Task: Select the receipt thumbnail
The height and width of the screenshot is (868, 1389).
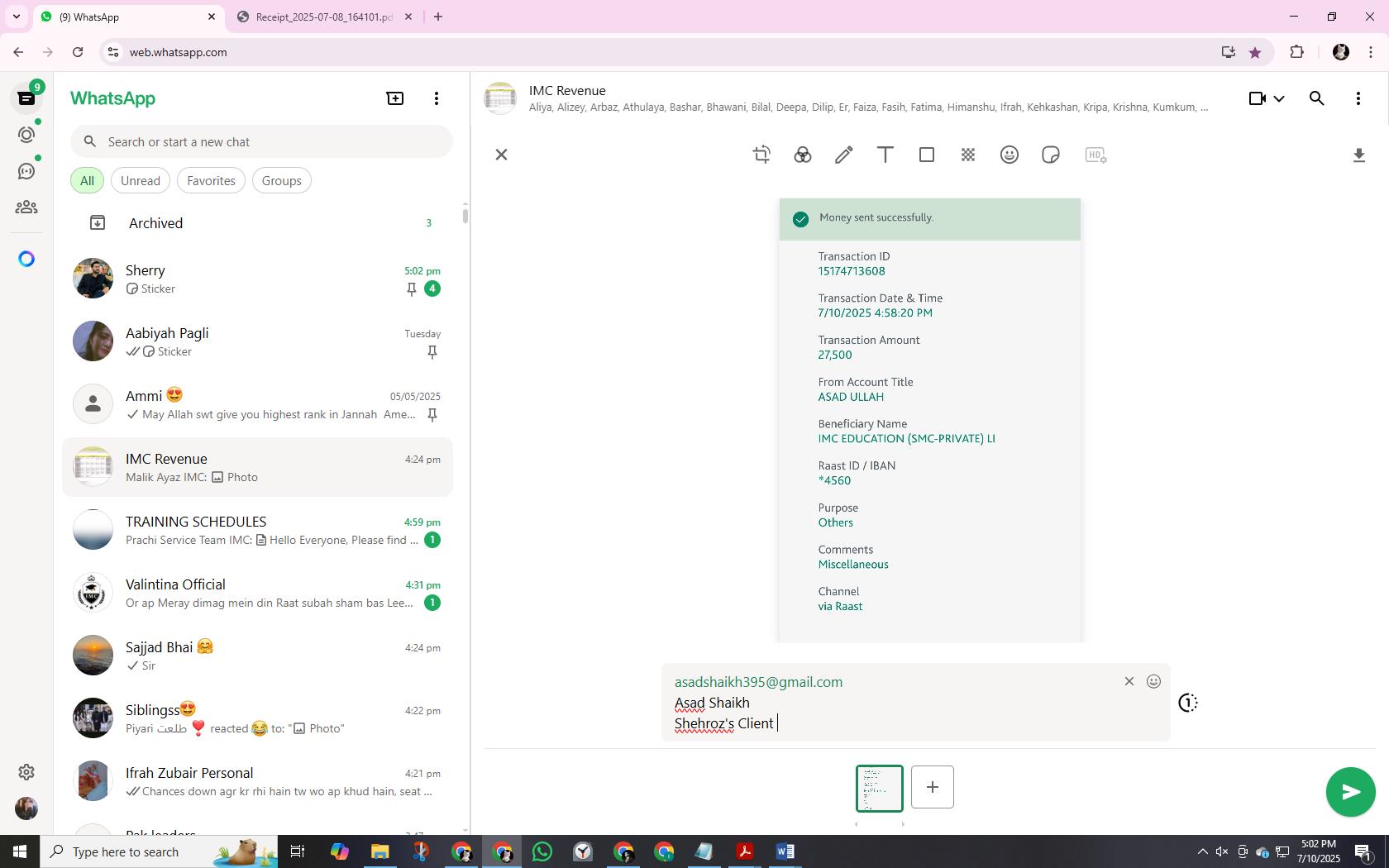Action: [x=879, y=789]
